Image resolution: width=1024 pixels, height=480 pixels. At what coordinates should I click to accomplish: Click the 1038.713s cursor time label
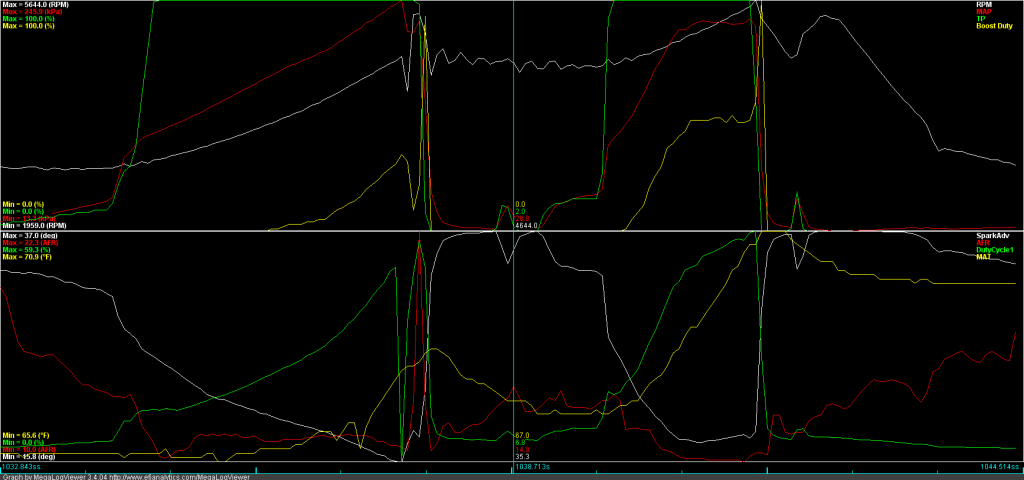(x=533, y=468)
